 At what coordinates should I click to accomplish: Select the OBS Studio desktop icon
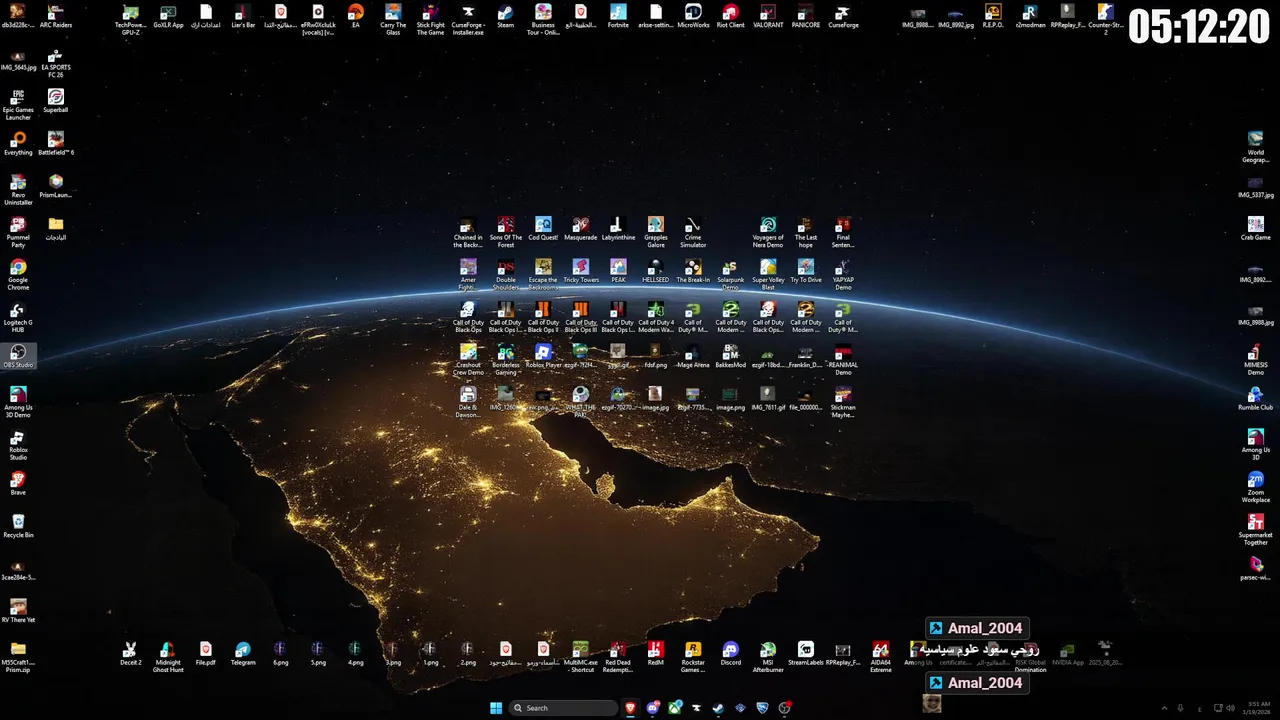[18, 356]
